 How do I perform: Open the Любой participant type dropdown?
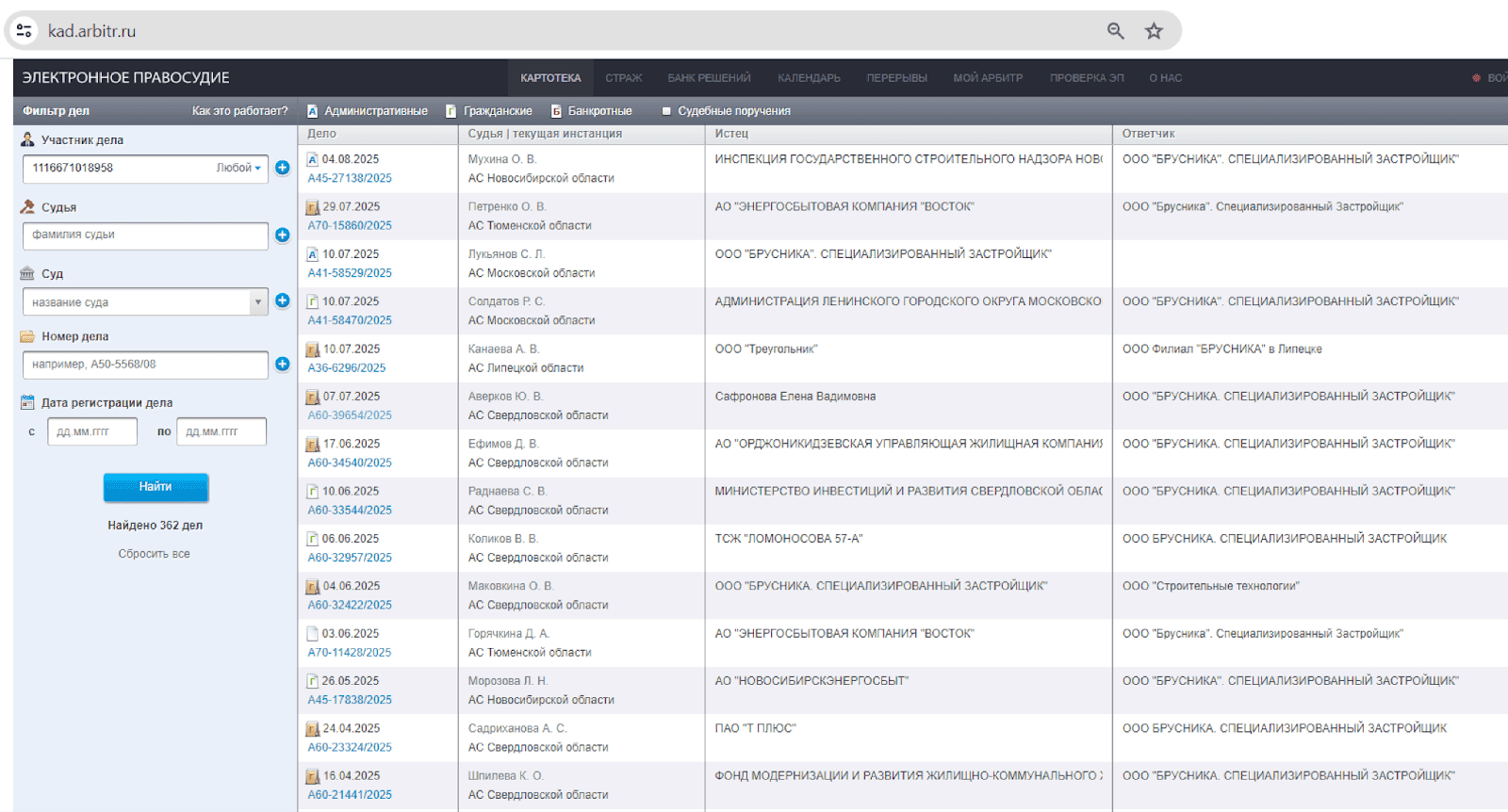(238, 168)
